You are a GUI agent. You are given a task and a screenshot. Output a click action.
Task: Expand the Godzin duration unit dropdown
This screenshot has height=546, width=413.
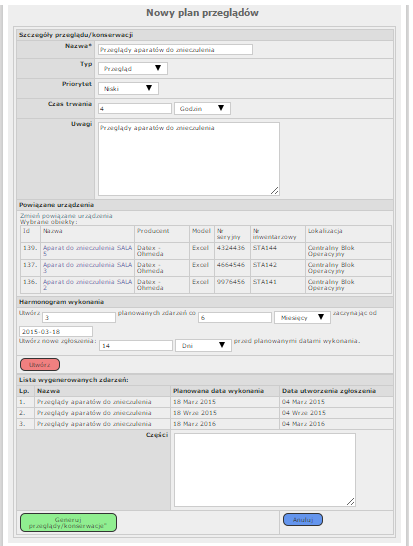tap(202, 108)
